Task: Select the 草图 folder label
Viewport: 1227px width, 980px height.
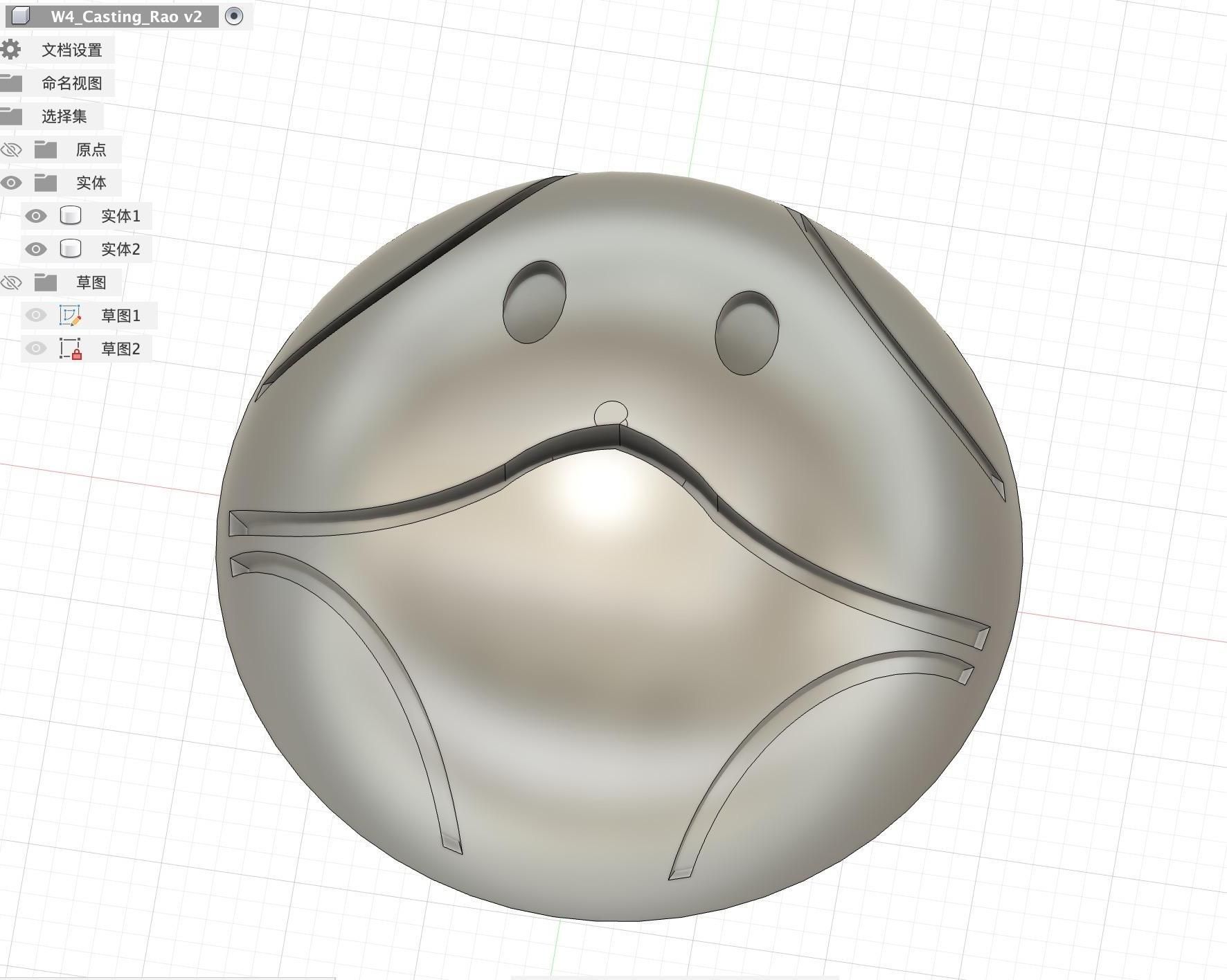Action: tap(91, 282)
